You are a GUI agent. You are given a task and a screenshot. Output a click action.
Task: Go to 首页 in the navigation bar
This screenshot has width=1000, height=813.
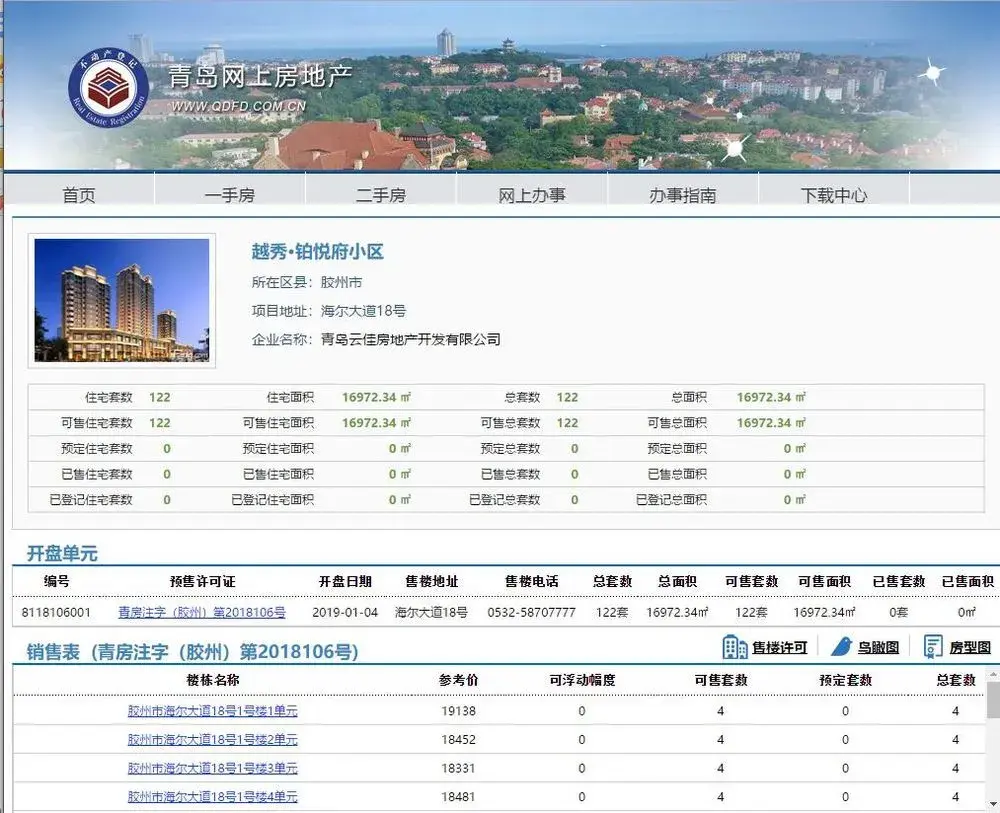[79, 194]
